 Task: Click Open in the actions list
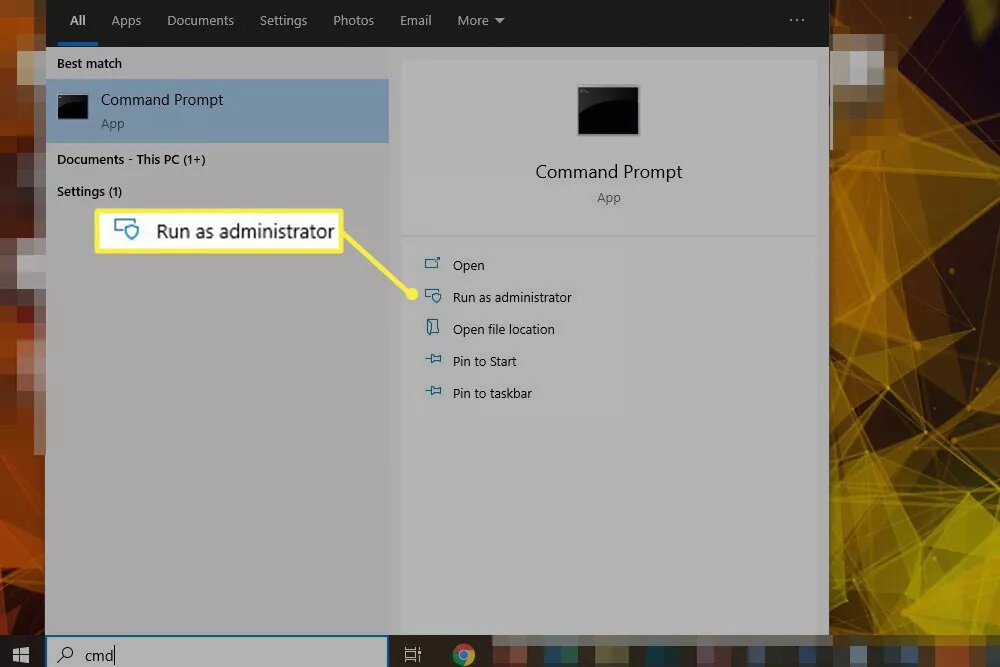click(x=468, y=265)
